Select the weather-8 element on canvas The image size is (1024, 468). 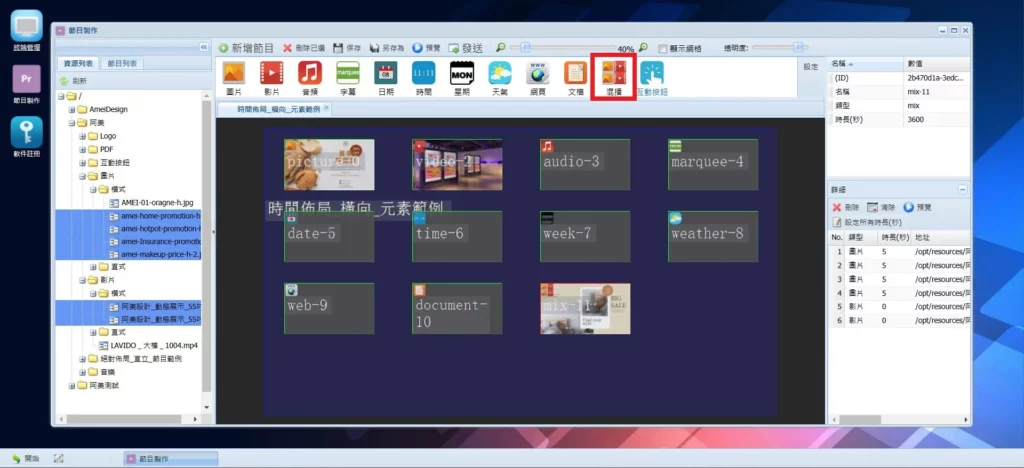[712, 236]
